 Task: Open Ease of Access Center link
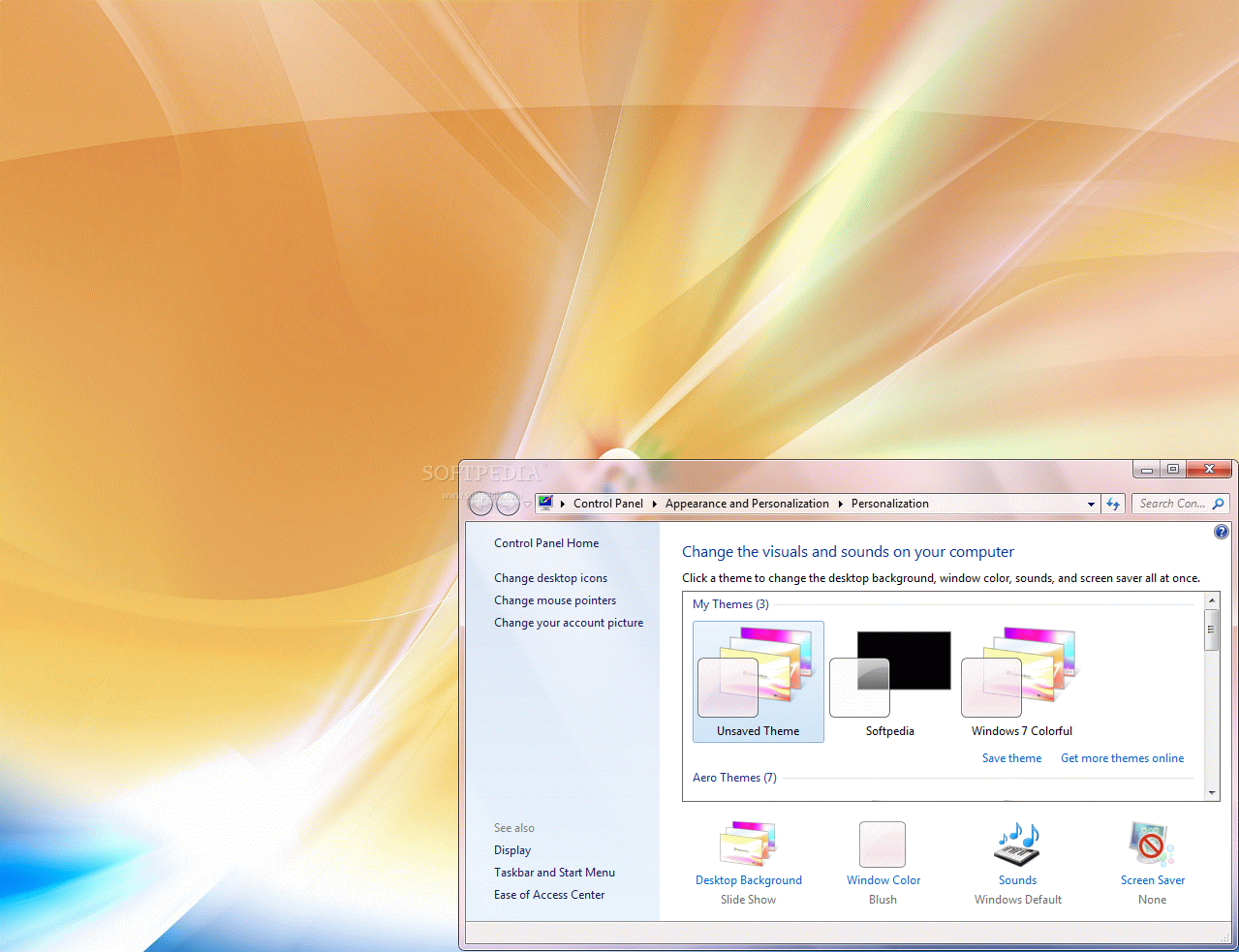point(549,895)
